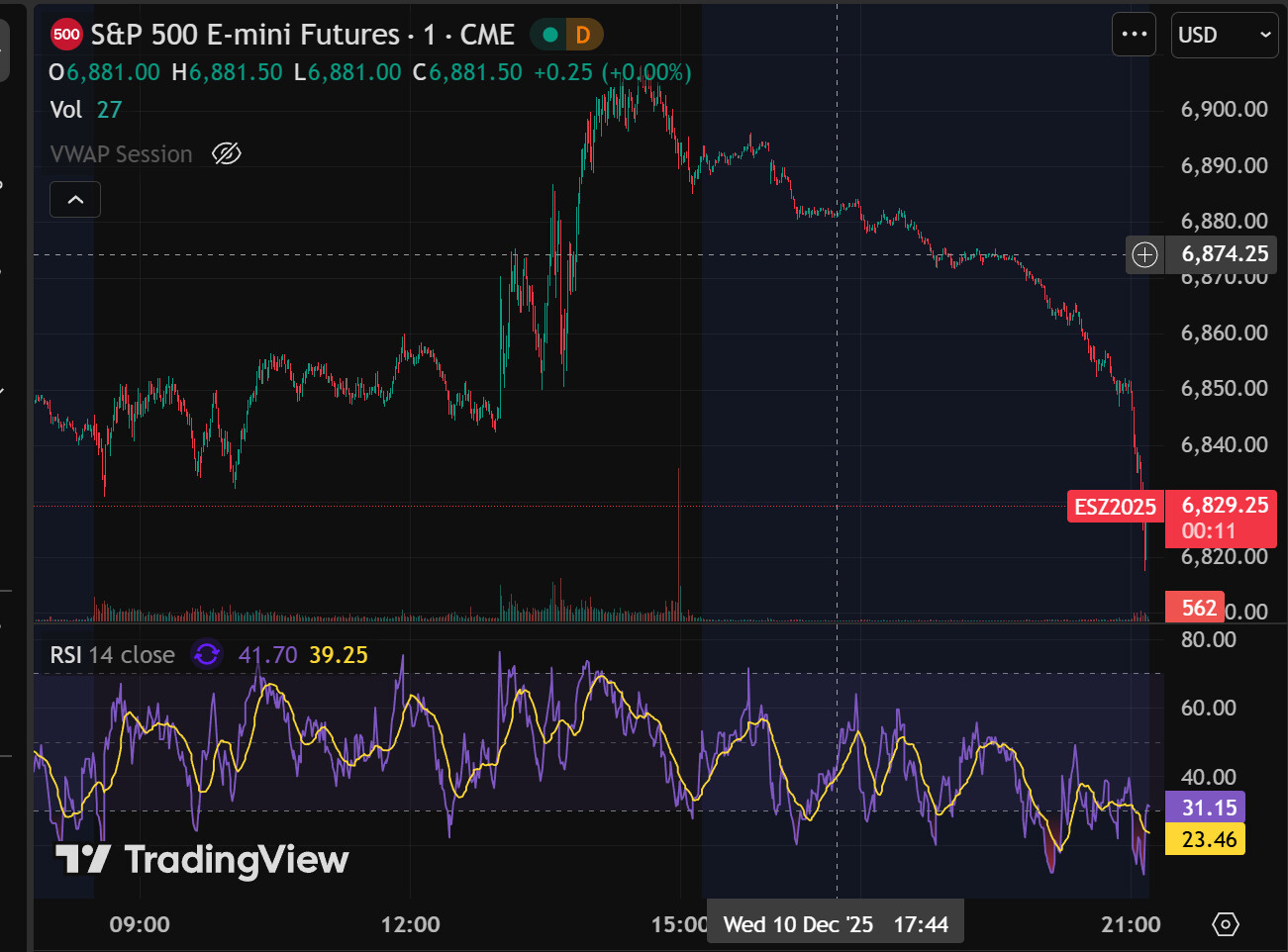Click the 6,900.00 price axis label
Screen dimensions: 1288x952
[x=1225, y=109]
